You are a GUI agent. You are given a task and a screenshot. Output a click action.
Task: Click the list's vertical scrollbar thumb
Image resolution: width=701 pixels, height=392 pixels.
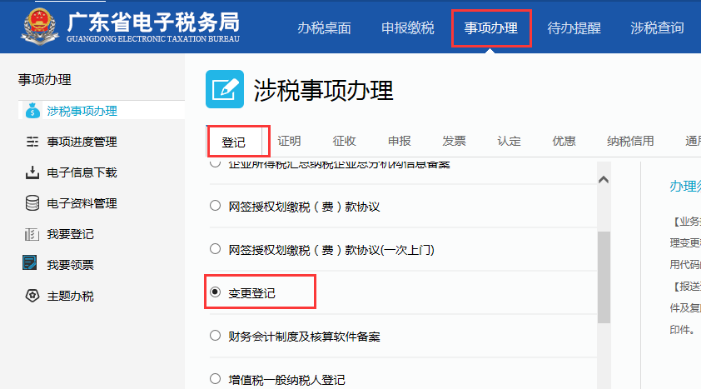(604, 277)
